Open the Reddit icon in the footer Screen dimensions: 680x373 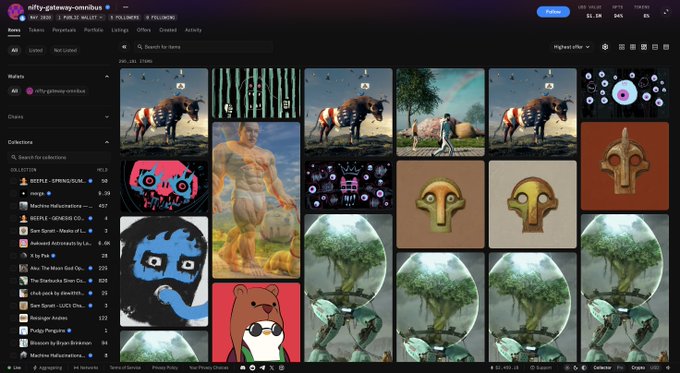pyautogui.click(x=252, y=368)
